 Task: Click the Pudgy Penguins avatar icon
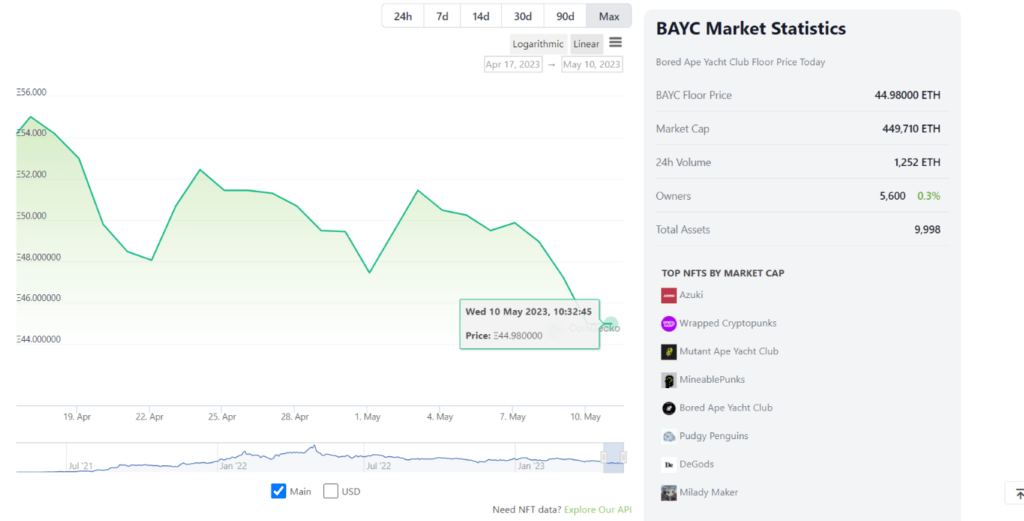pyautogui.click(x=669, y=436)
